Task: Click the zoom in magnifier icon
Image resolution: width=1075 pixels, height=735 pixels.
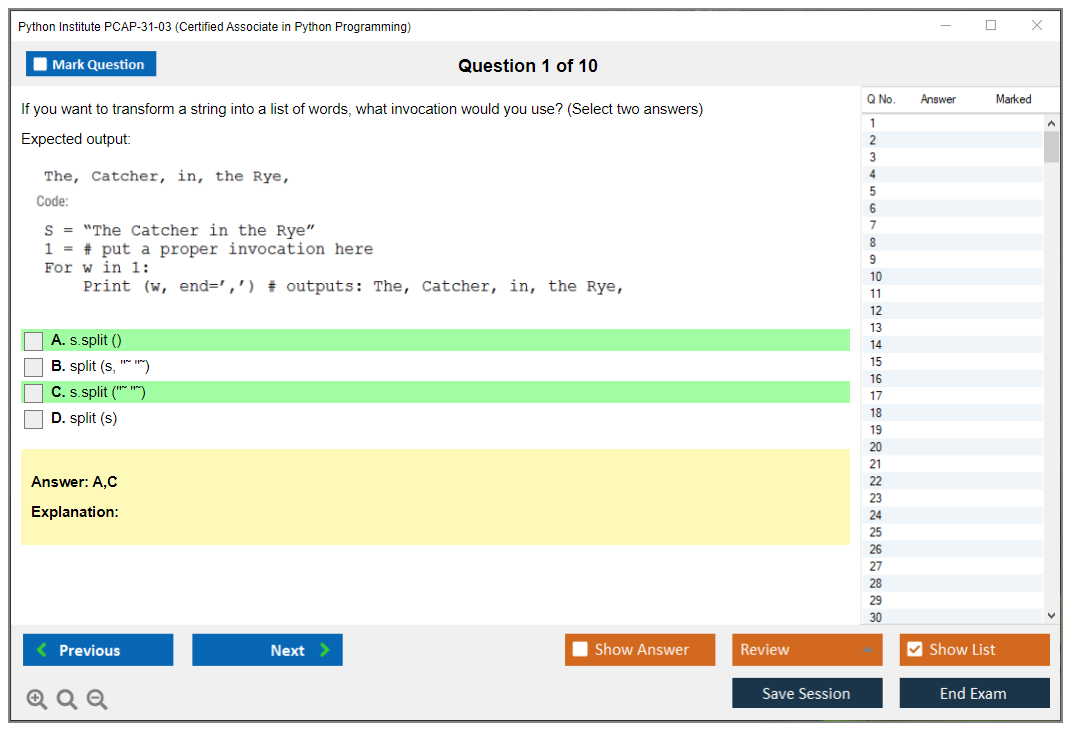Action: 36,700
